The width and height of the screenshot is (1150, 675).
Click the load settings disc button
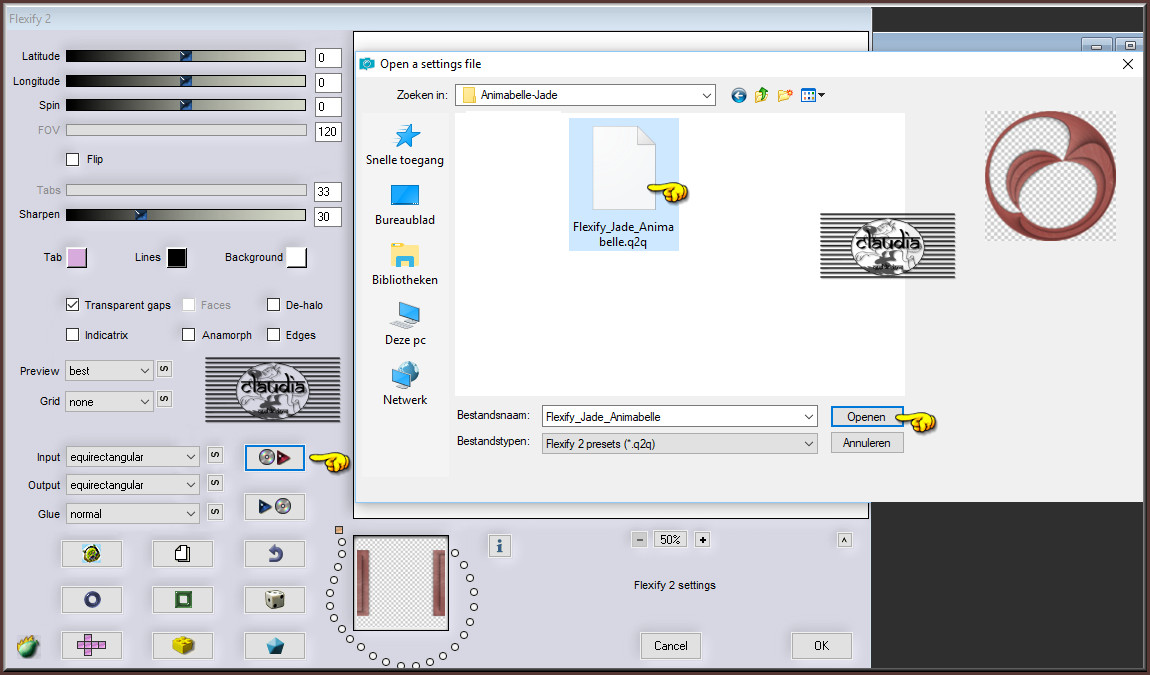tap(274, 458)
